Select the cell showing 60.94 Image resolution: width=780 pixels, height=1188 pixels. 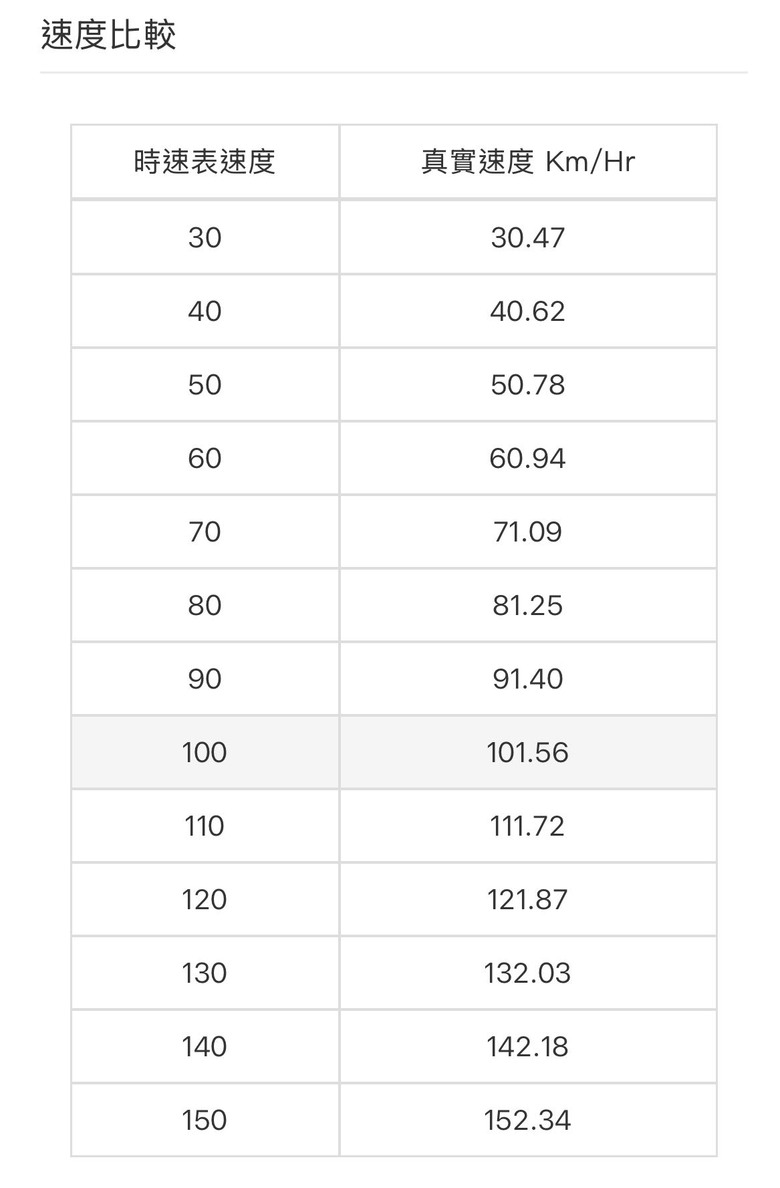point(528,458)
